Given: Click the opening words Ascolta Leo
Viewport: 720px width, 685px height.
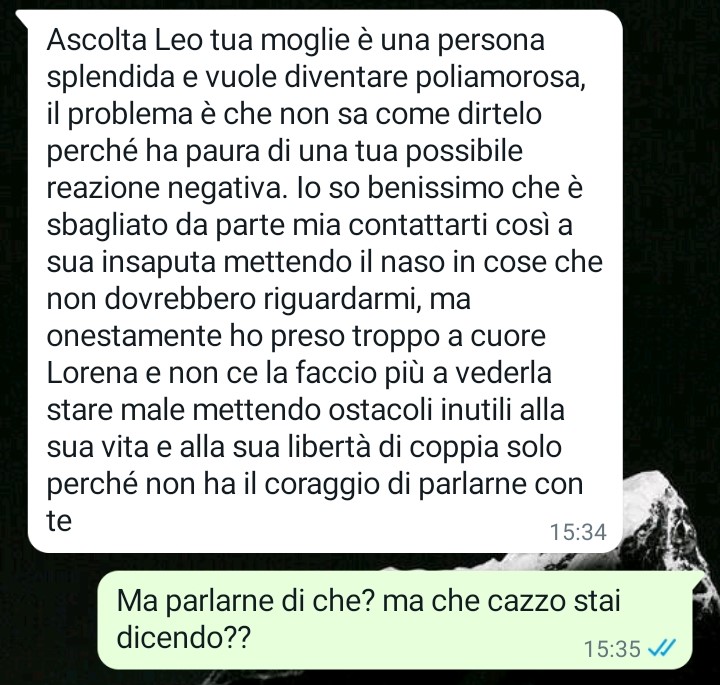Looking at the screenshot, I should [124, 40].
